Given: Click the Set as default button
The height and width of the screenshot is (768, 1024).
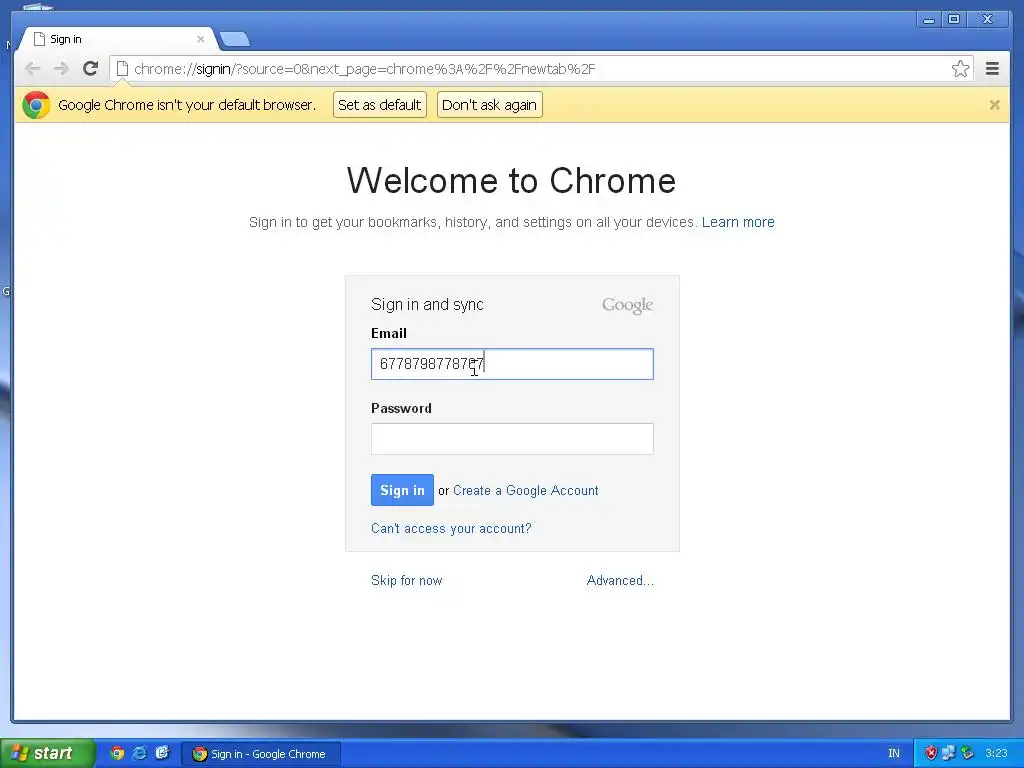Looking at the screenshot, I should (x=379, y=104).
